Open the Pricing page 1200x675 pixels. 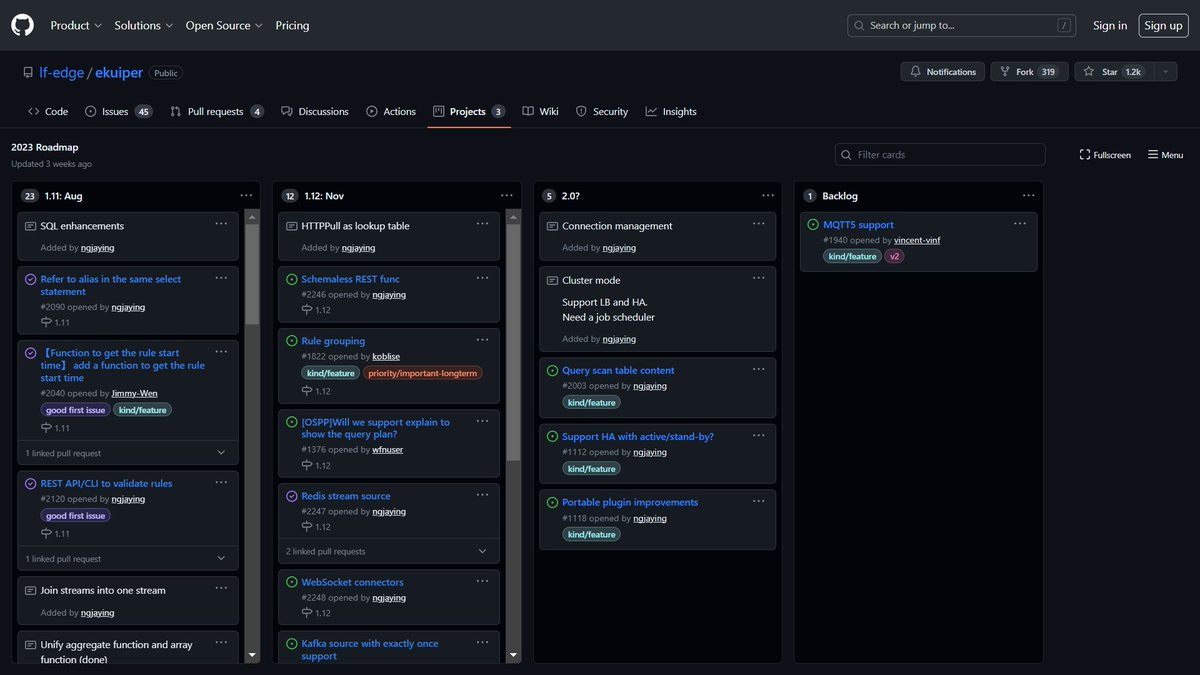coord(292,25)
